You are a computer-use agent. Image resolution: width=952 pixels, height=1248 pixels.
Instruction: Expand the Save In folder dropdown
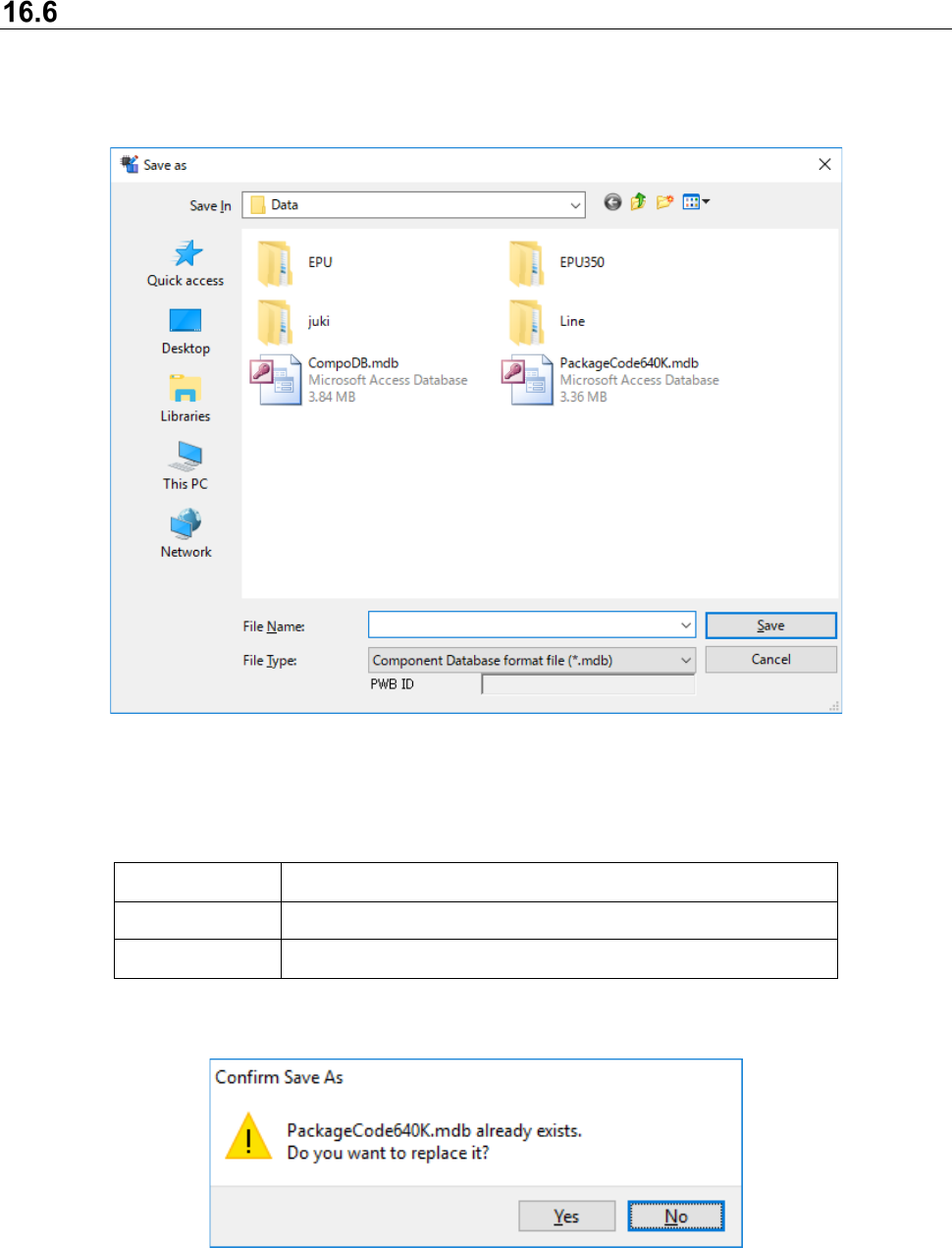coord(575,205)
